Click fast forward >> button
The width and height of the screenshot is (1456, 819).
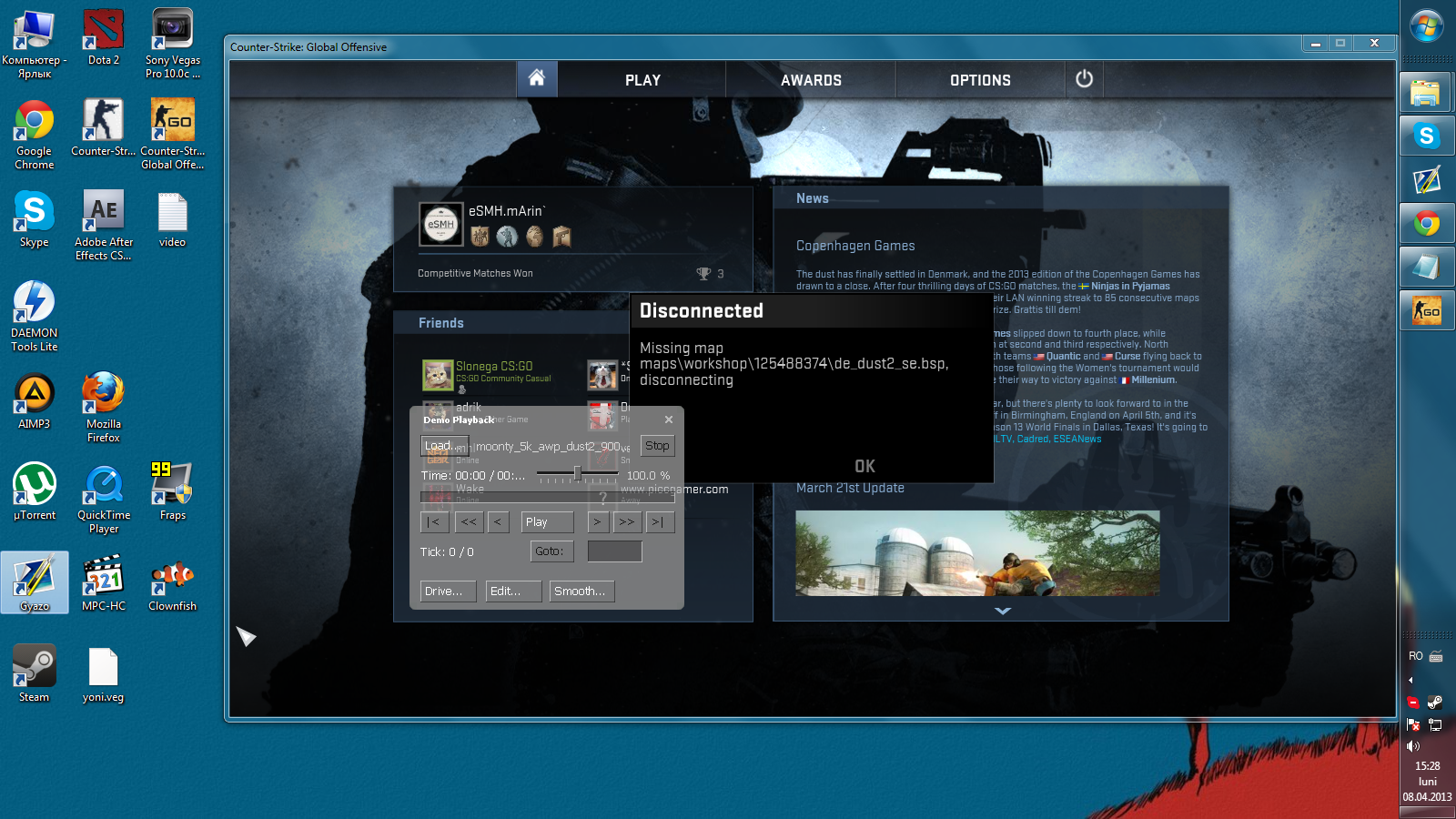coord(626,522)
